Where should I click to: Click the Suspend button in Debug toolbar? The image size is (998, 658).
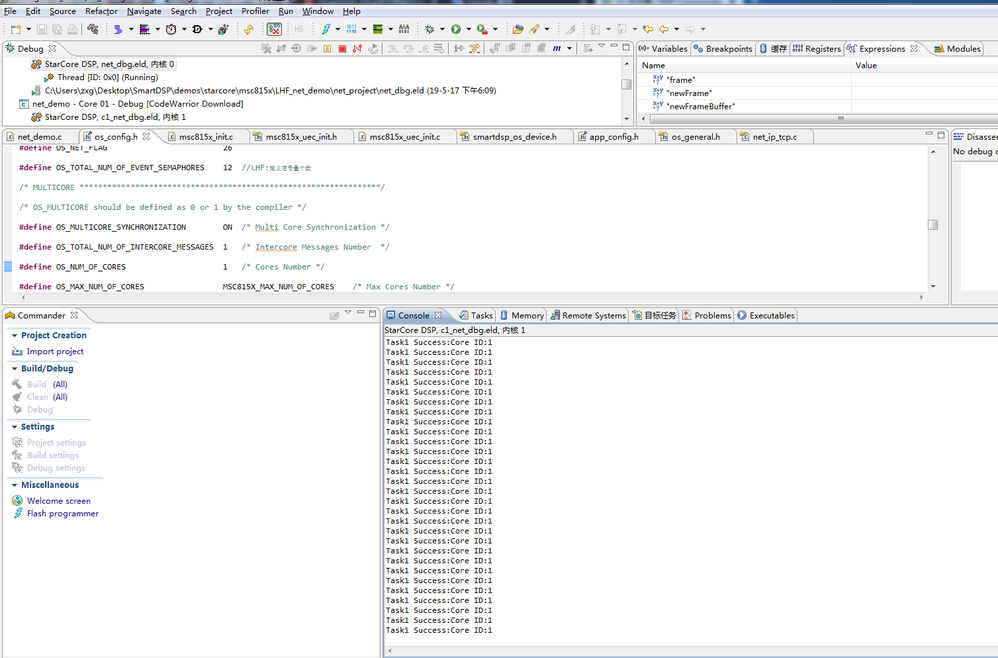pos(327,48)
